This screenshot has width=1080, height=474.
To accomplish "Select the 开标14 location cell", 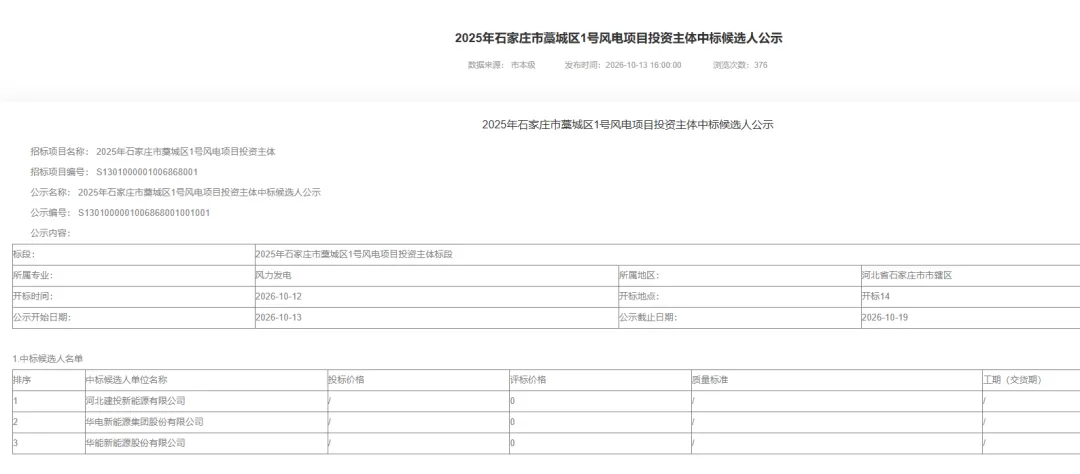I will tap(970, 297).
